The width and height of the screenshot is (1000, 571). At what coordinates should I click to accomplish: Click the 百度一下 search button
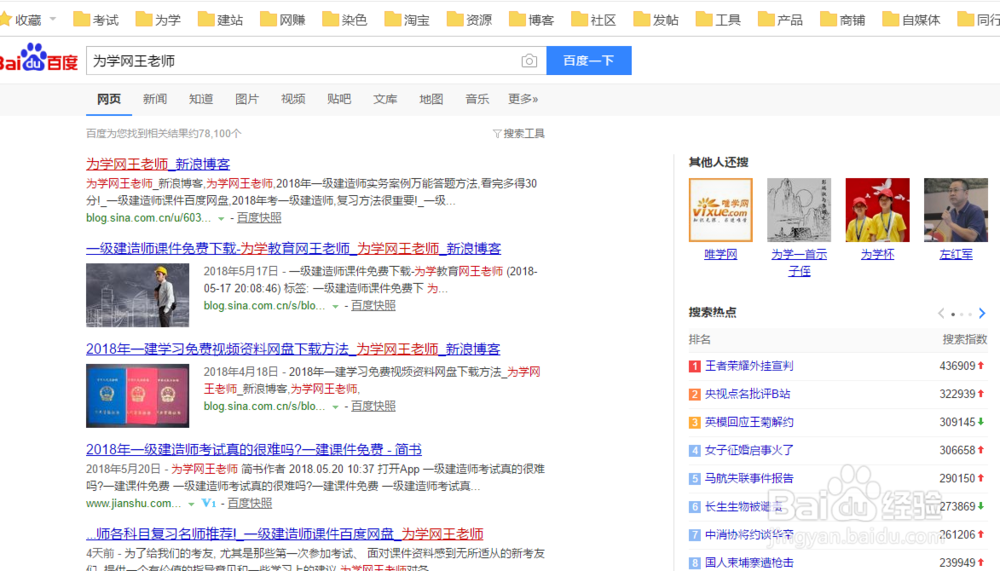(589, 61)
